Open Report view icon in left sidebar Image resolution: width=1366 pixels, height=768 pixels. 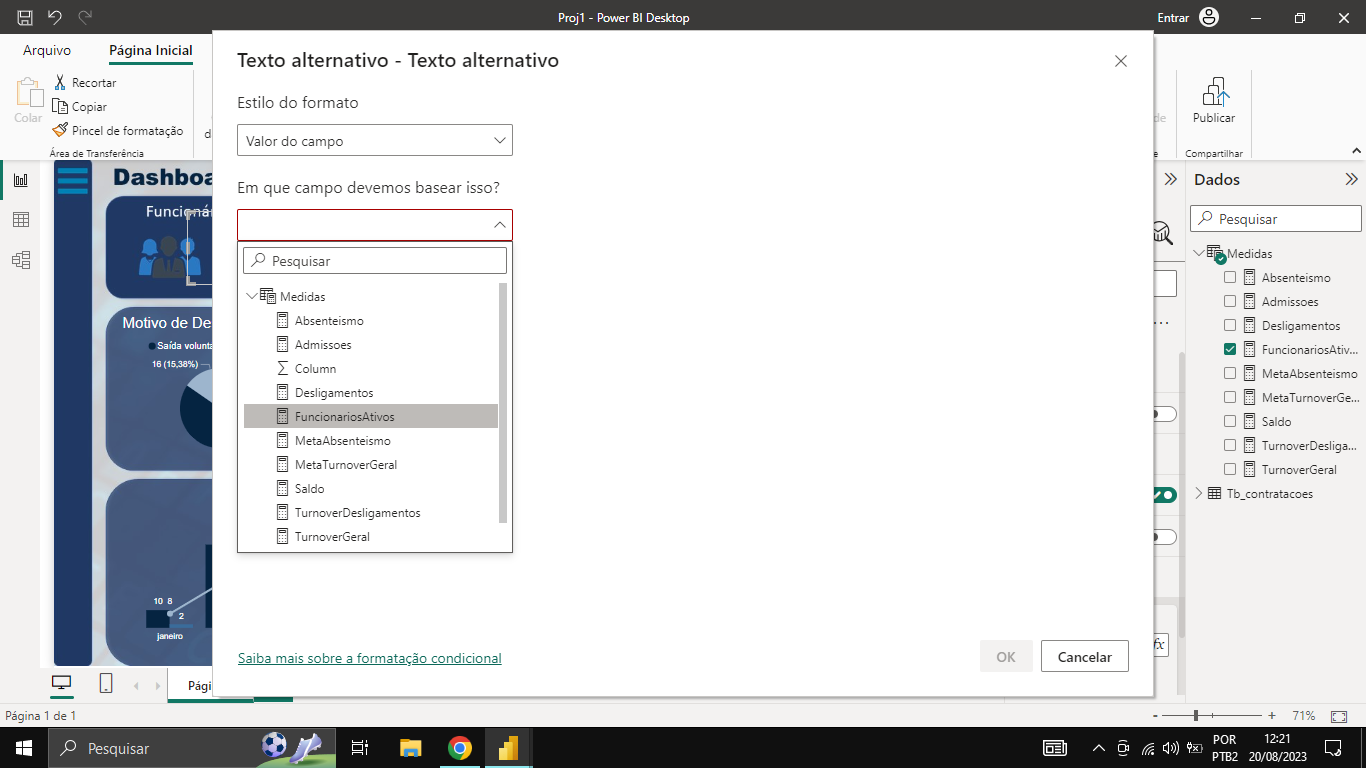click(21, 180)
